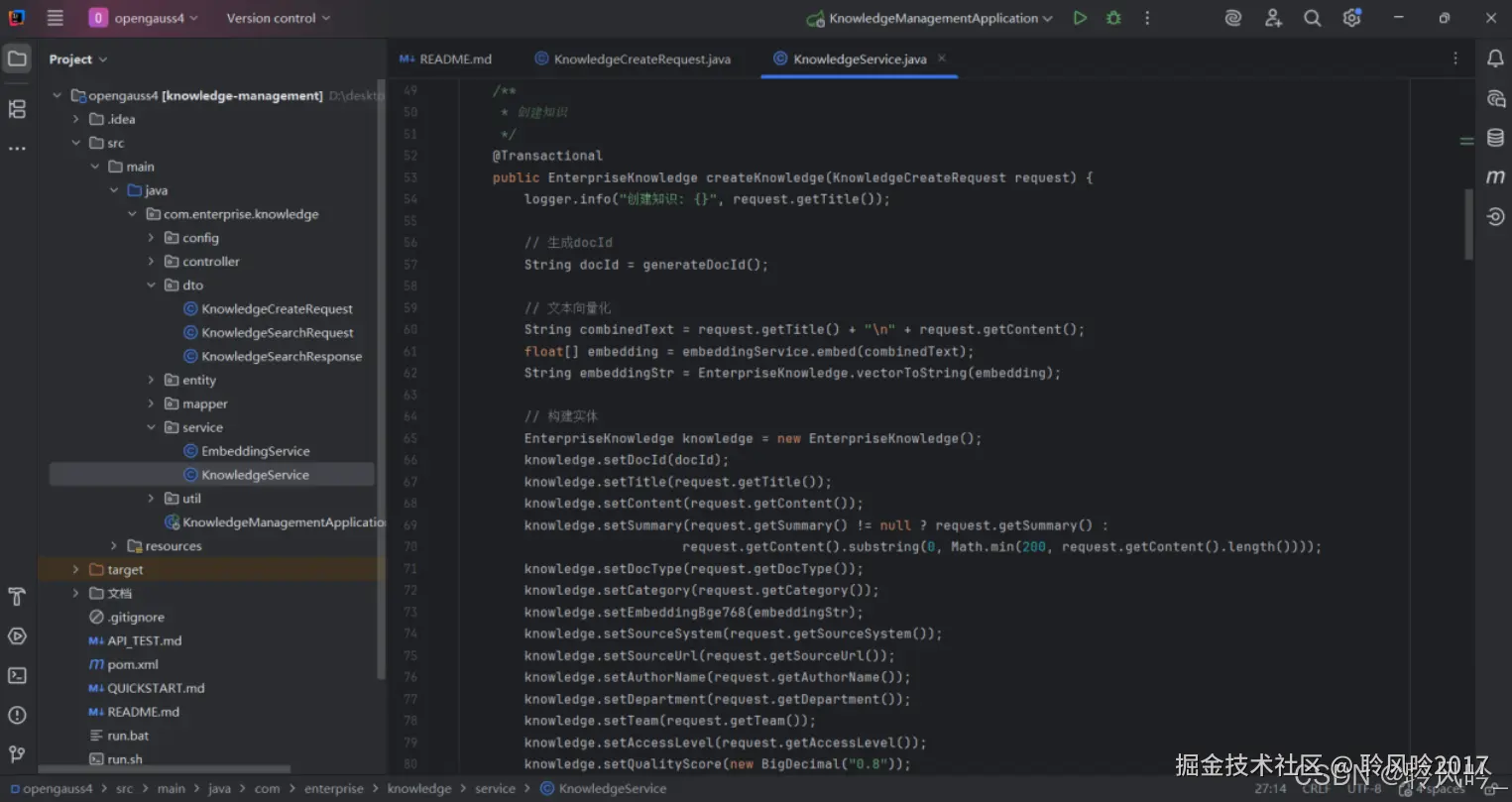Open the Terminal tool window
The height and width of the screenshot is (802, 1512).
[17, 676]
